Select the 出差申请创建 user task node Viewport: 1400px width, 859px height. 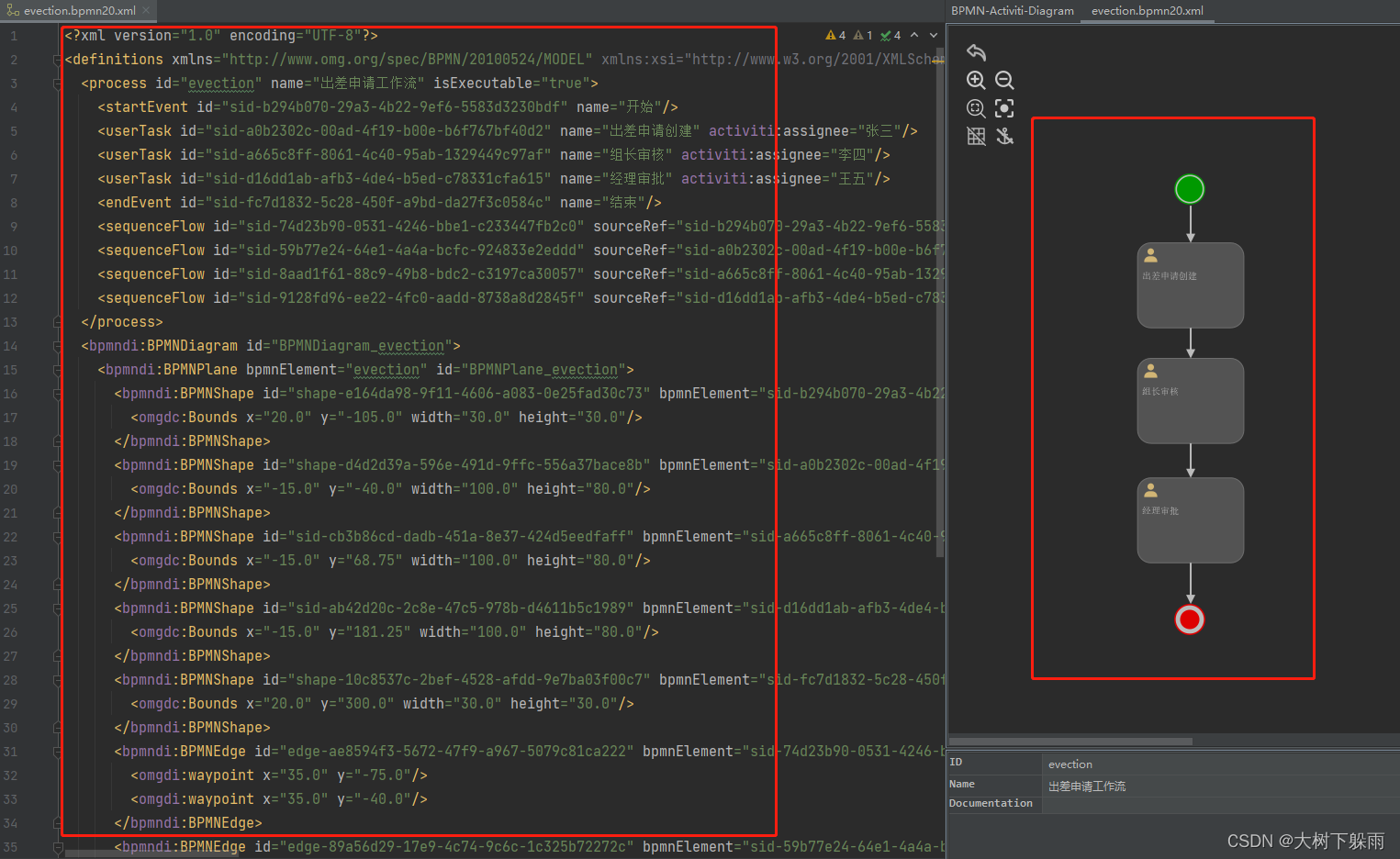tap(1191, 285)
